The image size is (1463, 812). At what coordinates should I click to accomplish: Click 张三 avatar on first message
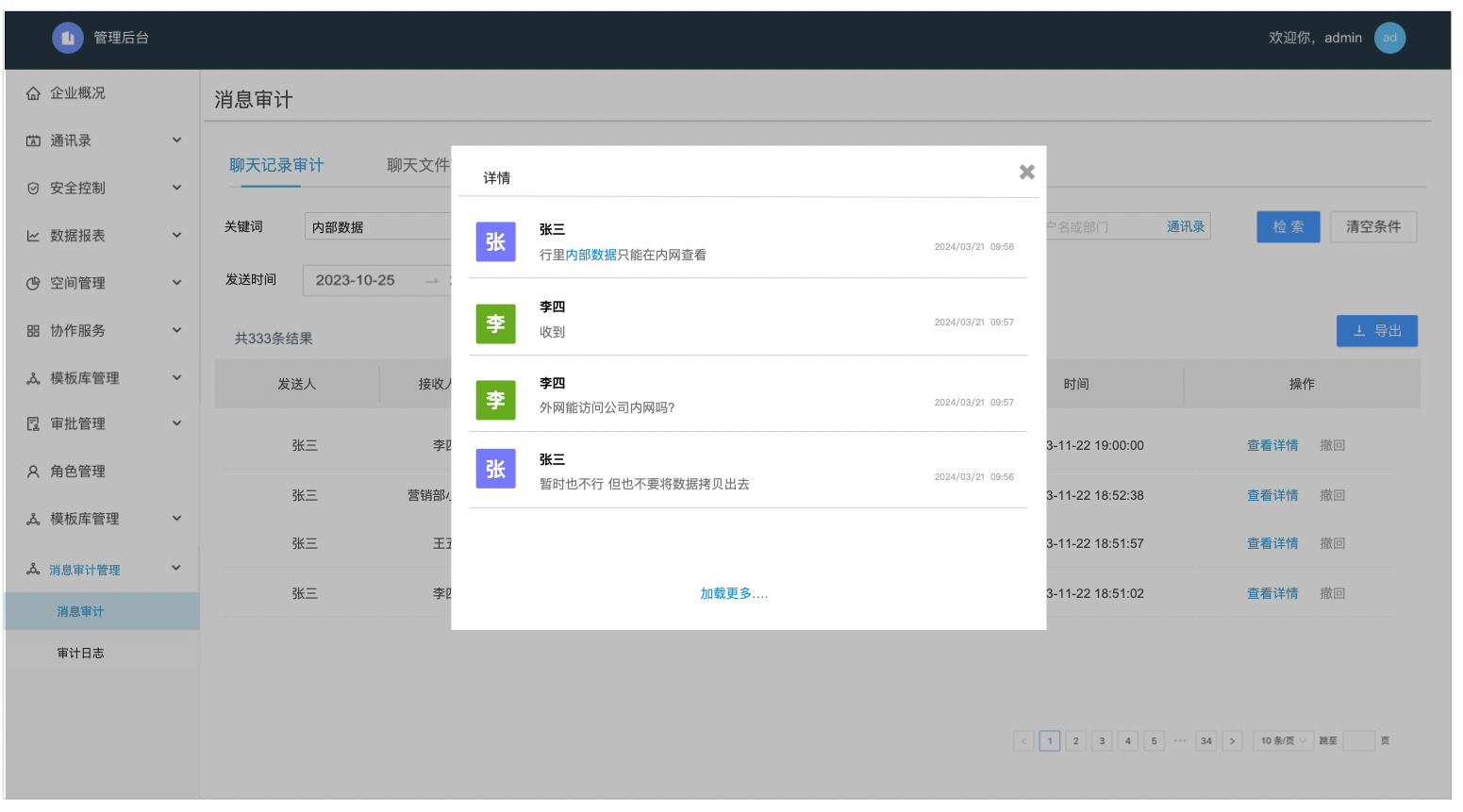click(495, 242)
